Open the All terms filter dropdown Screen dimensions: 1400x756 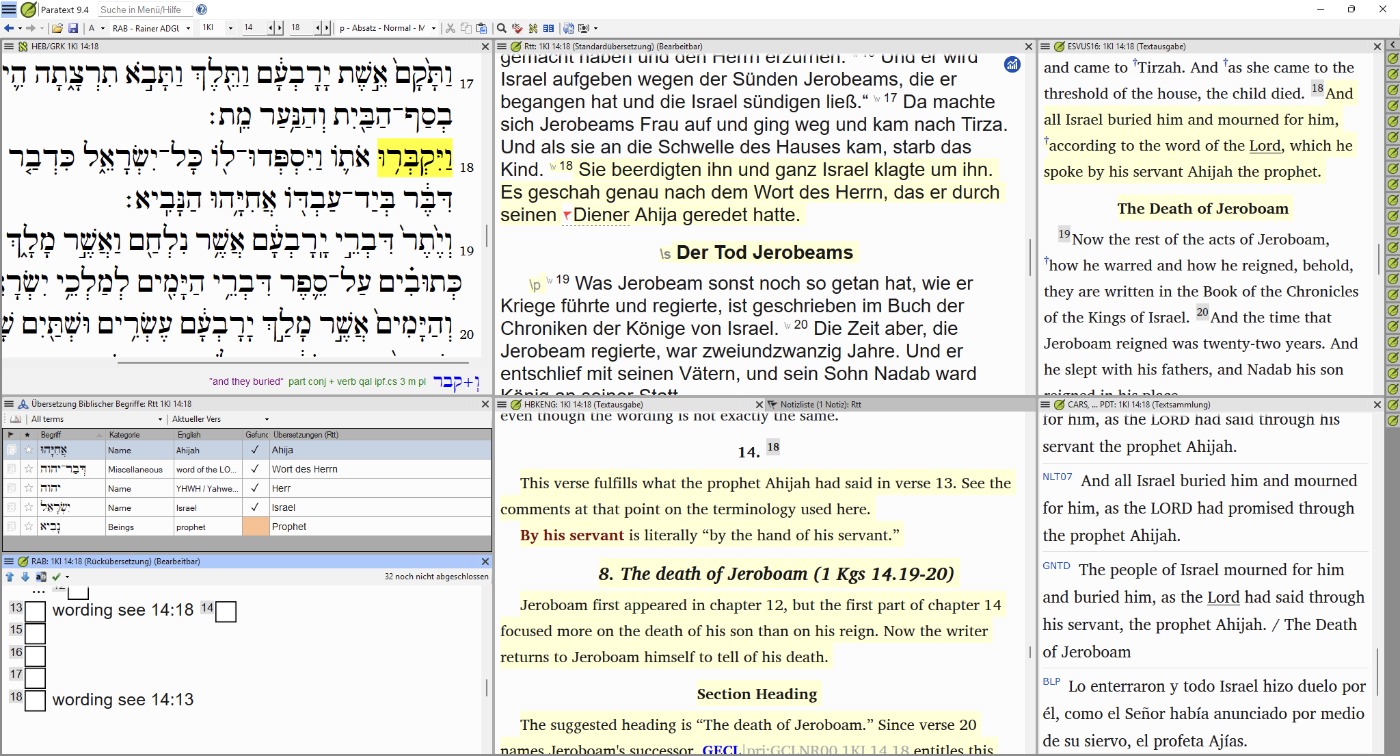click(161, 419)
